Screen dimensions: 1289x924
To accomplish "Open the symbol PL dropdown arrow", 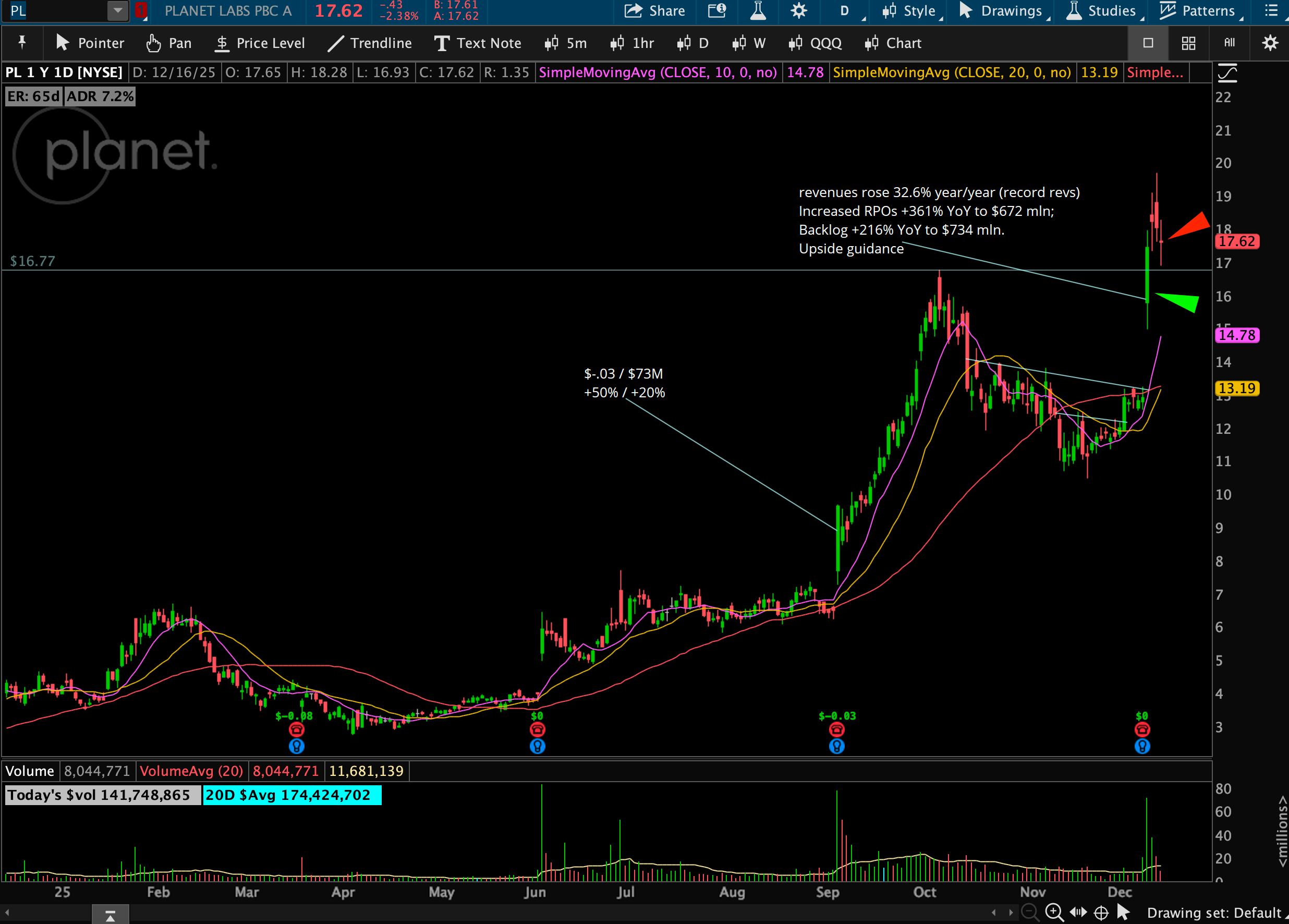I will [118, 11].
